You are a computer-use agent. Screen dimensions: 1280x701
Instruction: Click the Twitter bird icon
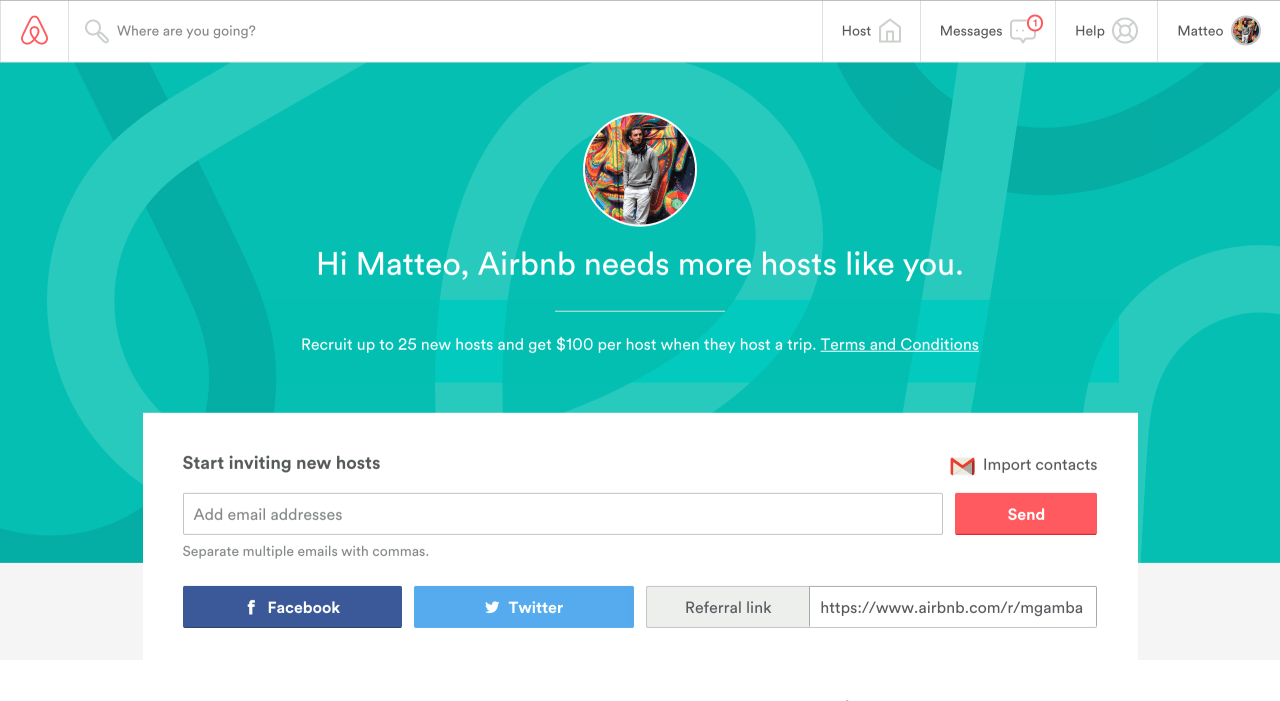(491, 606)
